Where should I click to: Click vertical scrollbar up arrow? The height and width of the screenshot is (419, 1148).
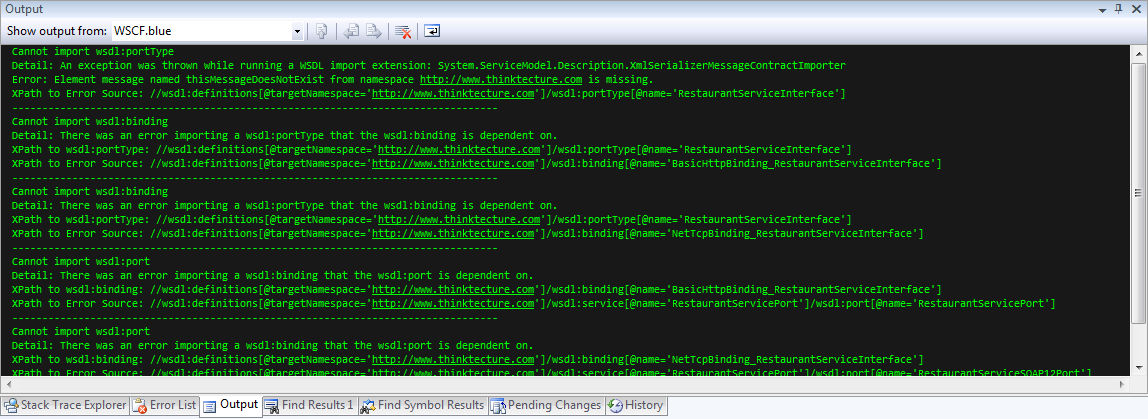[1138, 53]
